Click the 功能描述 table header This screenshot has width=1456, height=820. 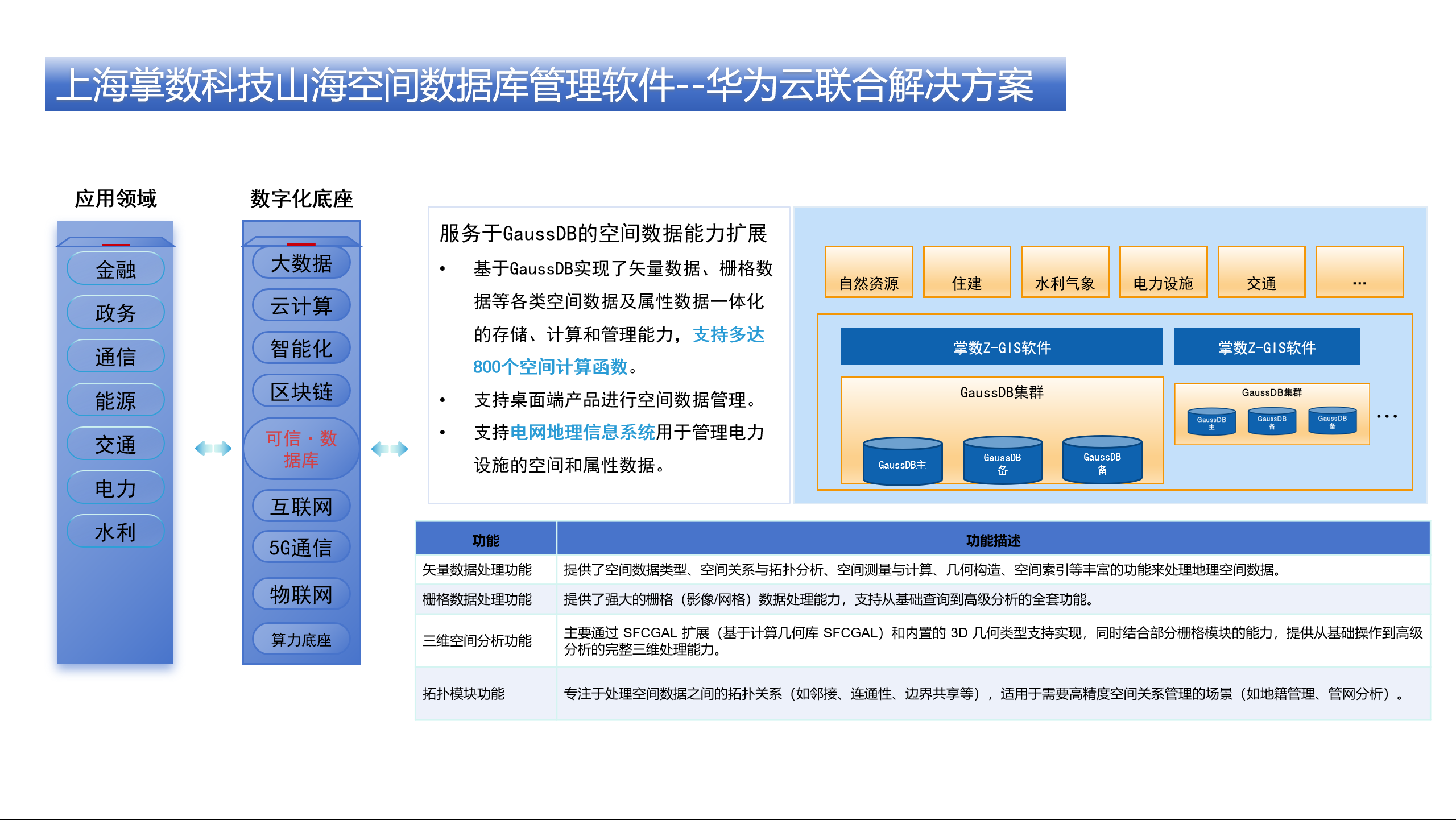coord(992,540)
